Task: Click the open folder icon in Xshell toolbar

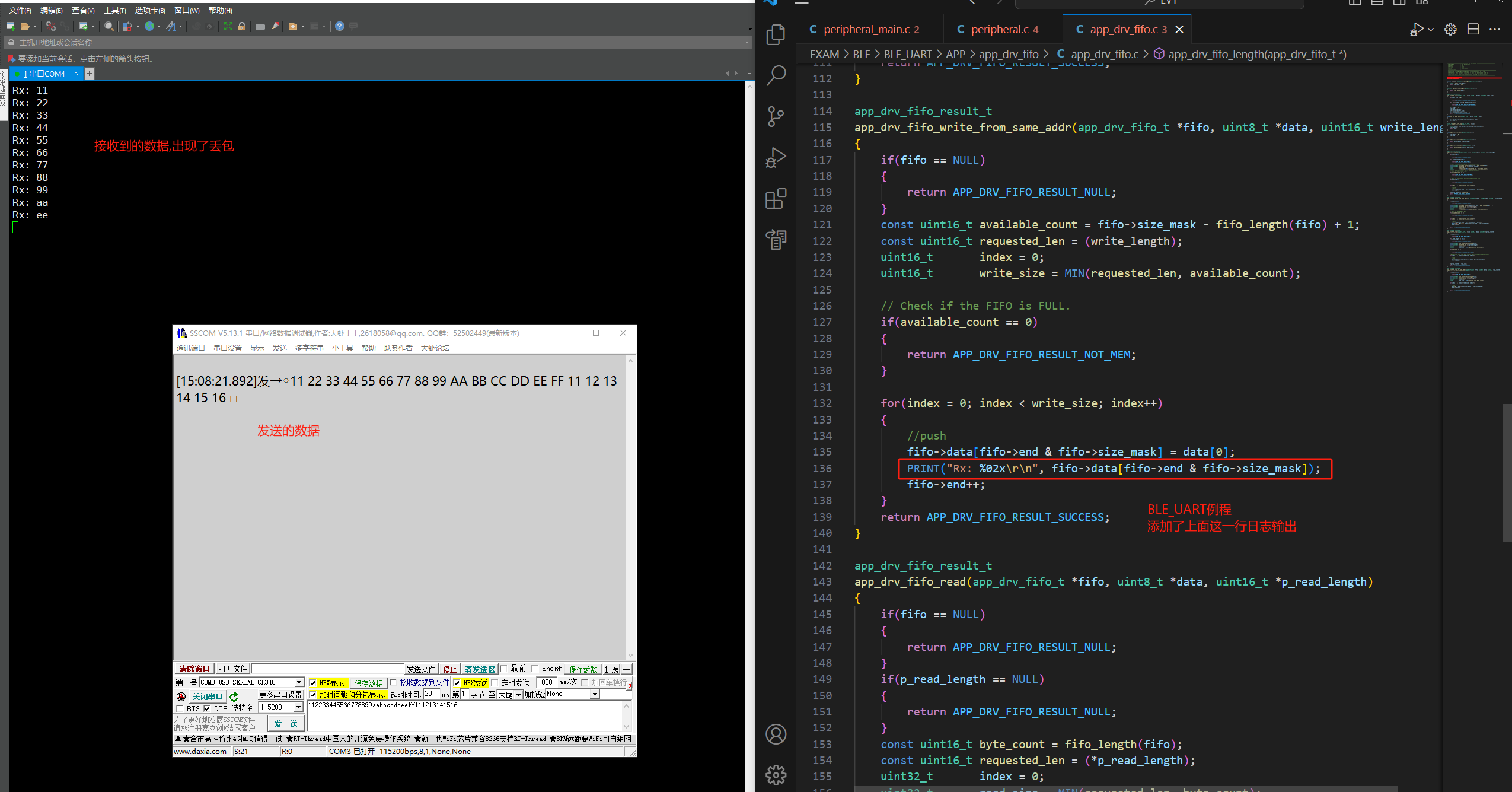Action: [x=25, y=26]
